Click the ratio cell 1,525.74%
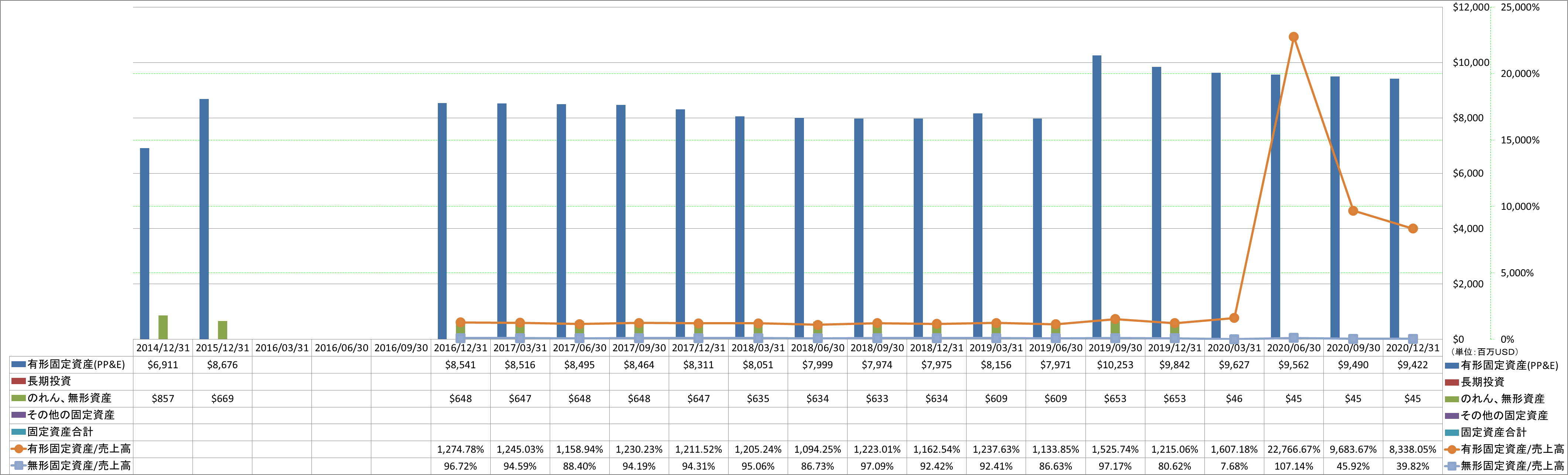 pos(1115,450)
